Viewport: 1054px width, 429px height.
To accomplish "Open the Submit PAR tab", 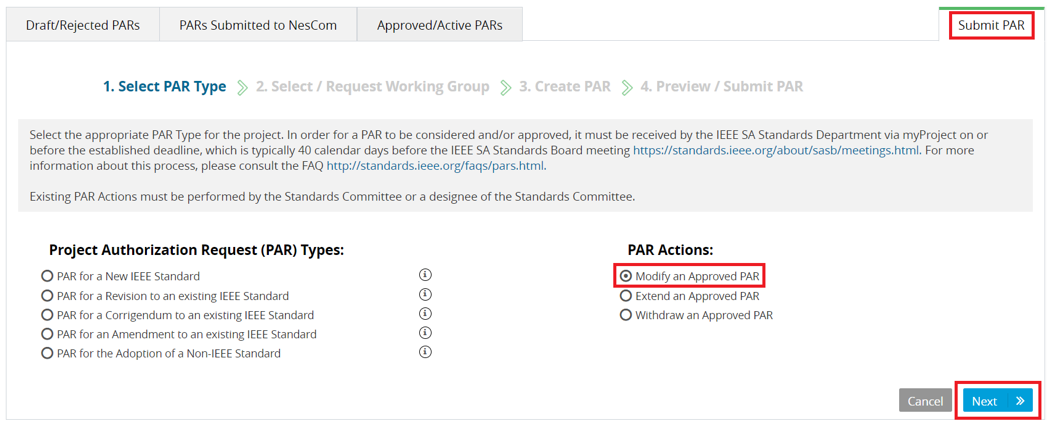I will pos(991,26).
